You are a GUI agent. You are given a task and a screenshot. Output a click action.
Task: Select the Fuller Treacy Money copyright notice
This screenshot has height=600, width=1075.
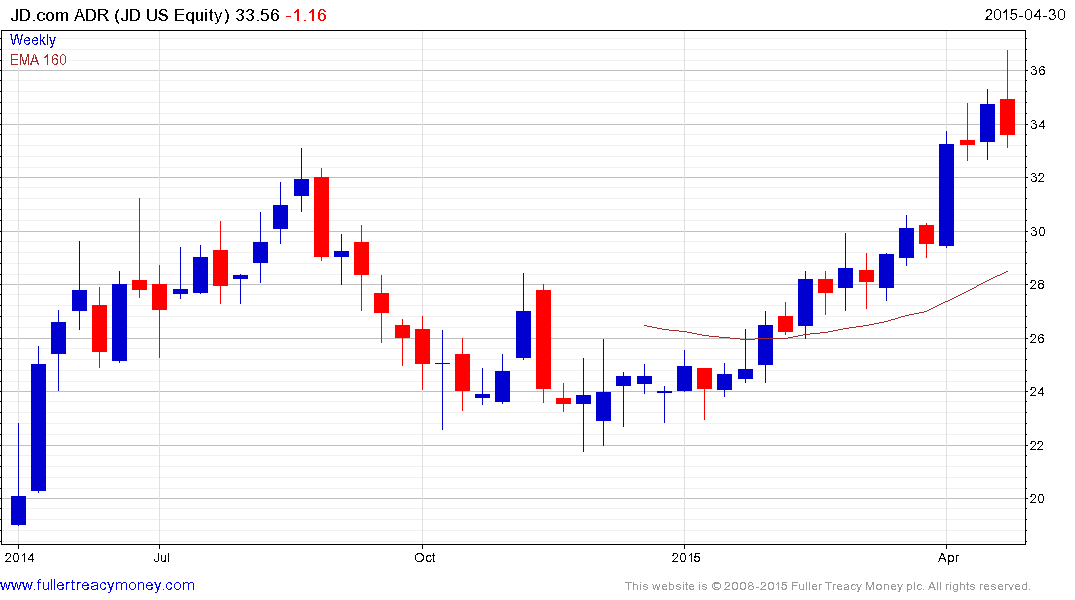tap(828, 586)
